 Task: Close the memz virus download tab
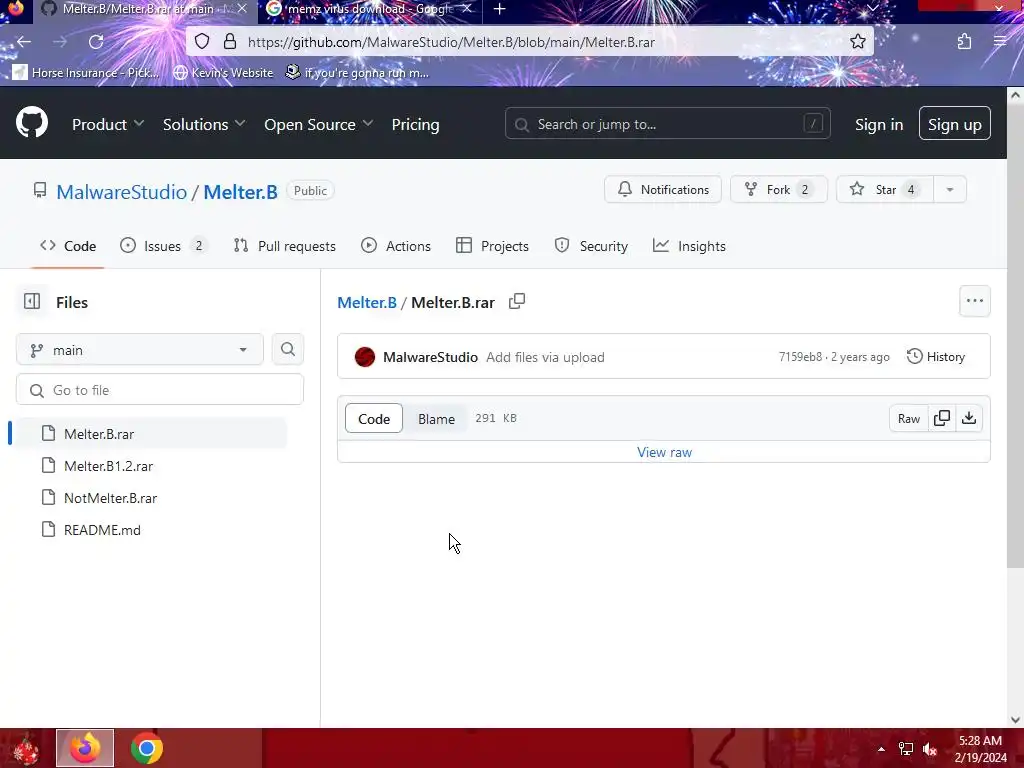point(466,9)
